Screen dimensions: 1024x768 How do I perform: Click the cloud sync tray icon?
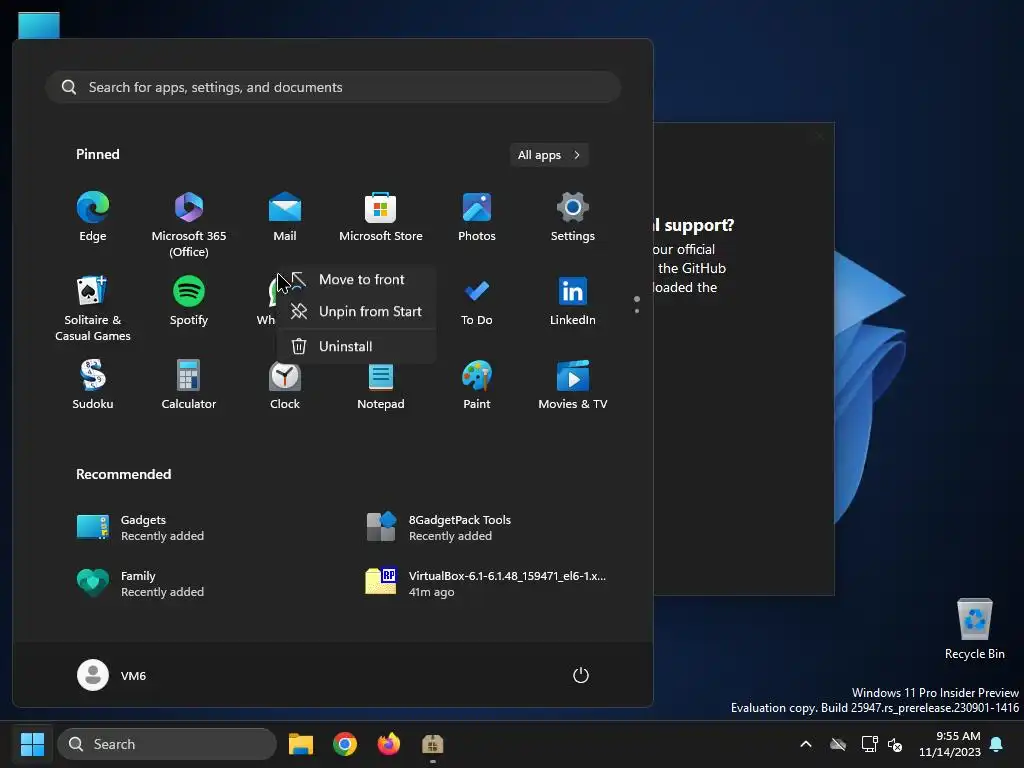tap(838, 744)
